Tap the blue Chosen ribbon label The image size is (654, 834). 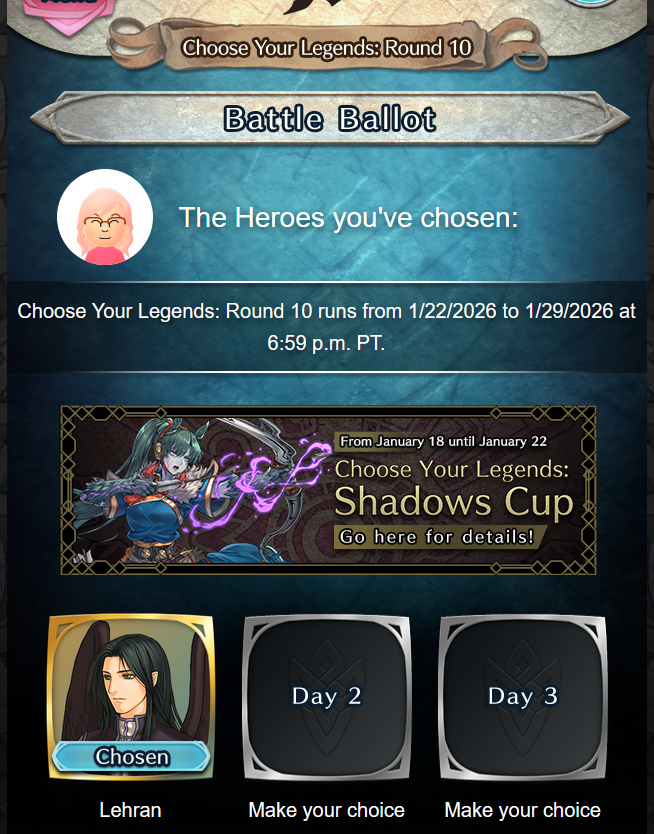(x=131, y=756)
